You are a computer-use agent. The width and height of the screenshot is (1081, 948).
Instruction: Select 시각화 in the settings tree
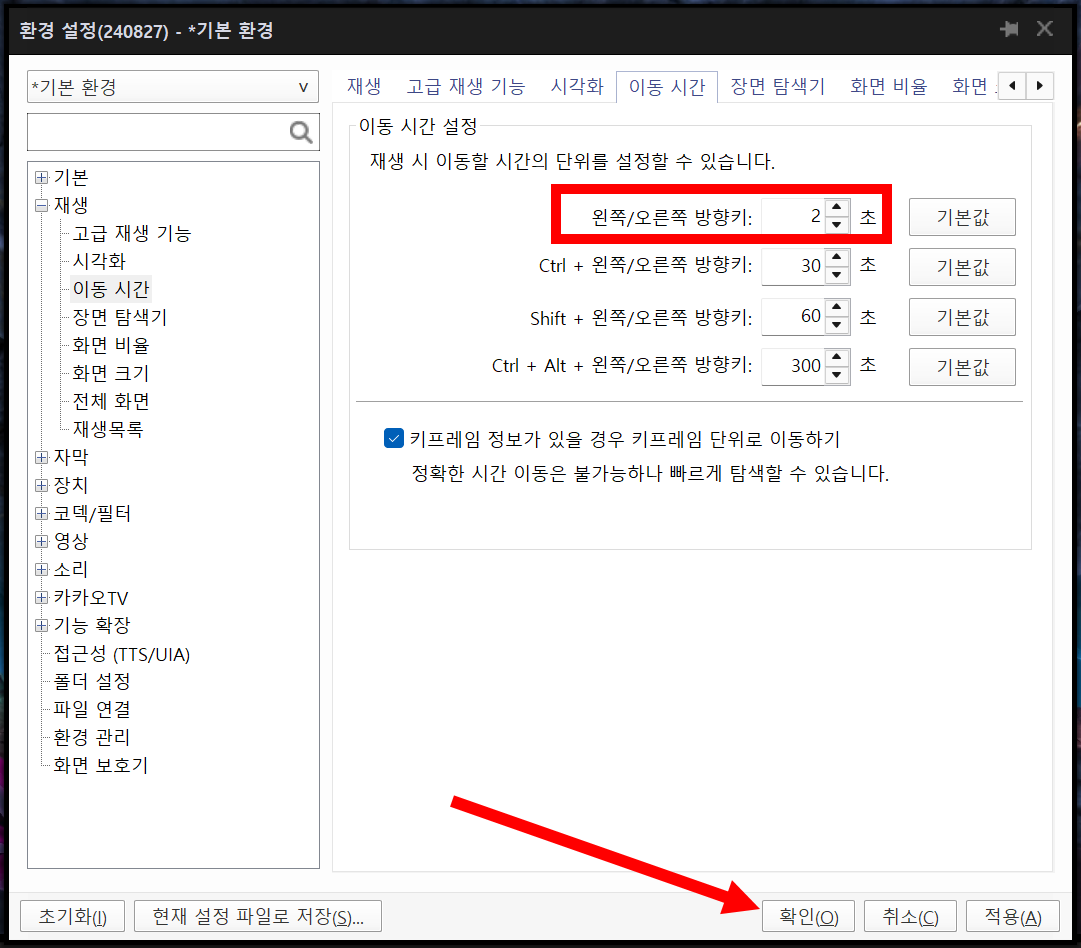99,261
